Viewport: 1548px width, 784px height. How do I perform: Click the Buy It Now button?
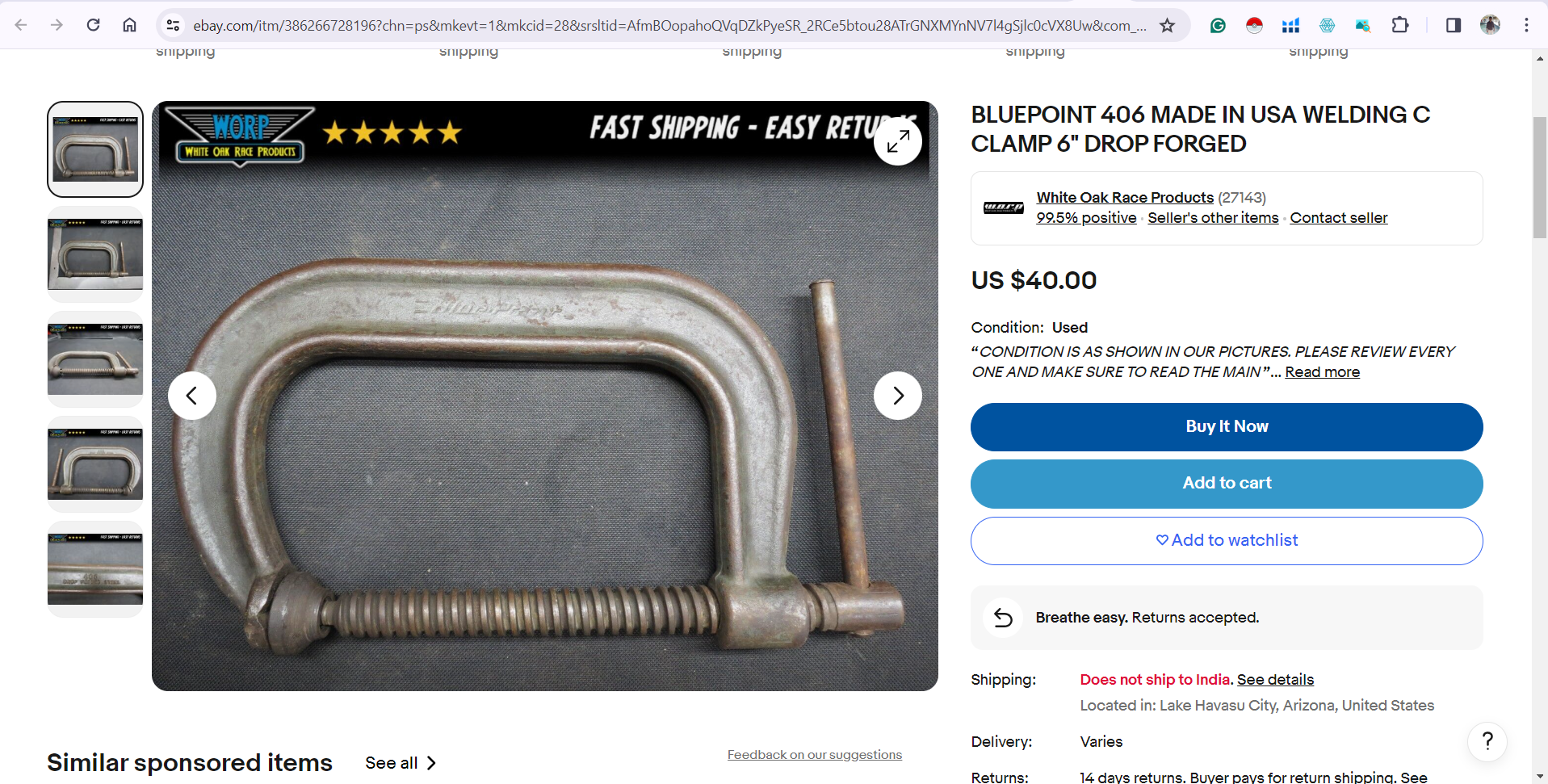click(1227, 427)
